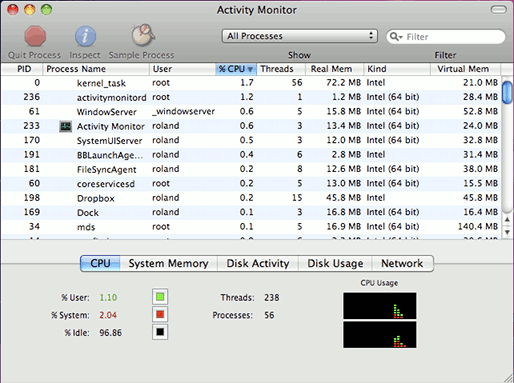Screen dimensions: 514x383
Task: Click the red % System color swatch
Action: click(x=160, y=314)
